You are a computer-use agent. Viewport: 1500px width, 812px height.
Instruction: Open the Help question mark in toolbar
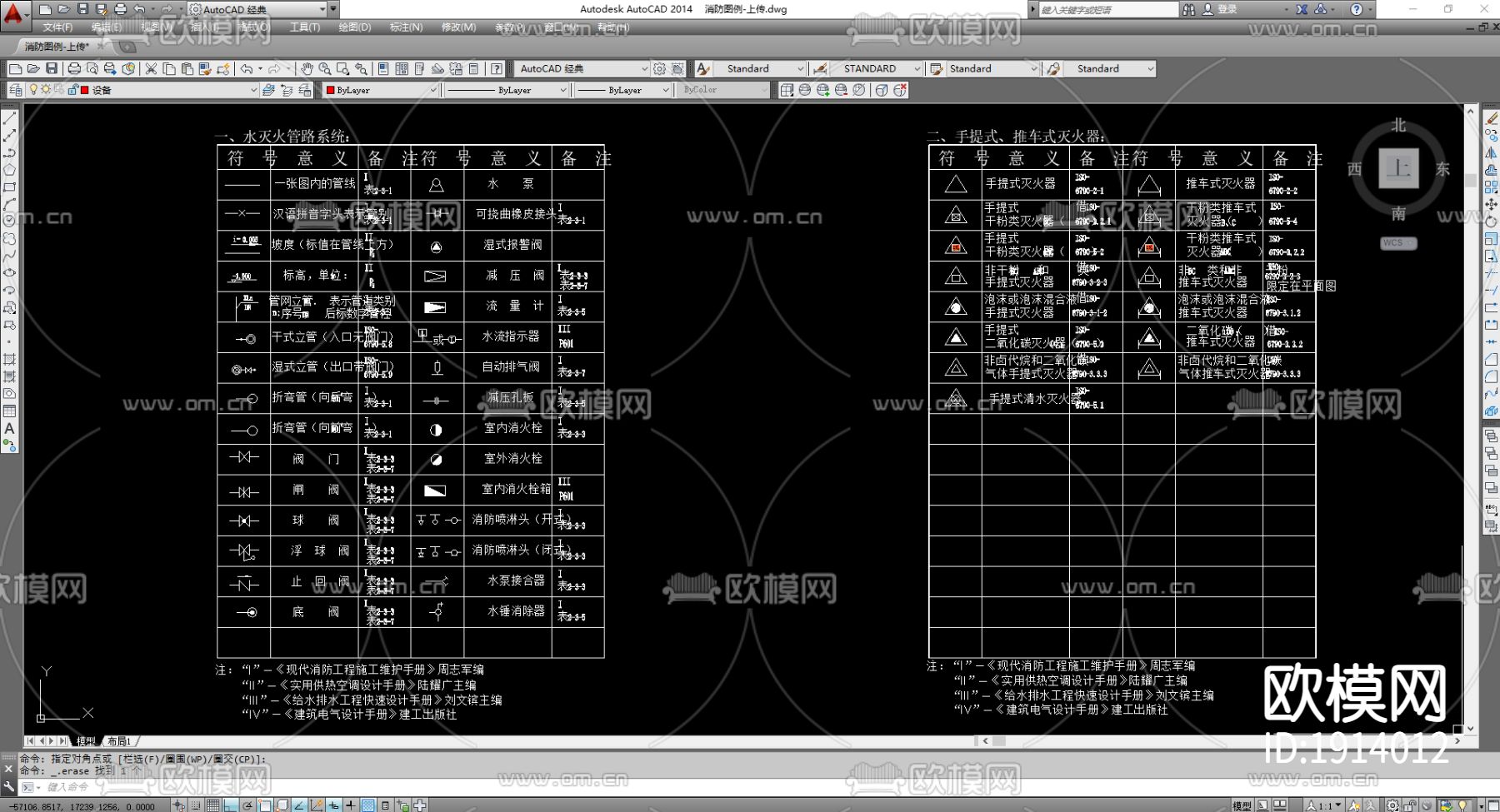497,68
